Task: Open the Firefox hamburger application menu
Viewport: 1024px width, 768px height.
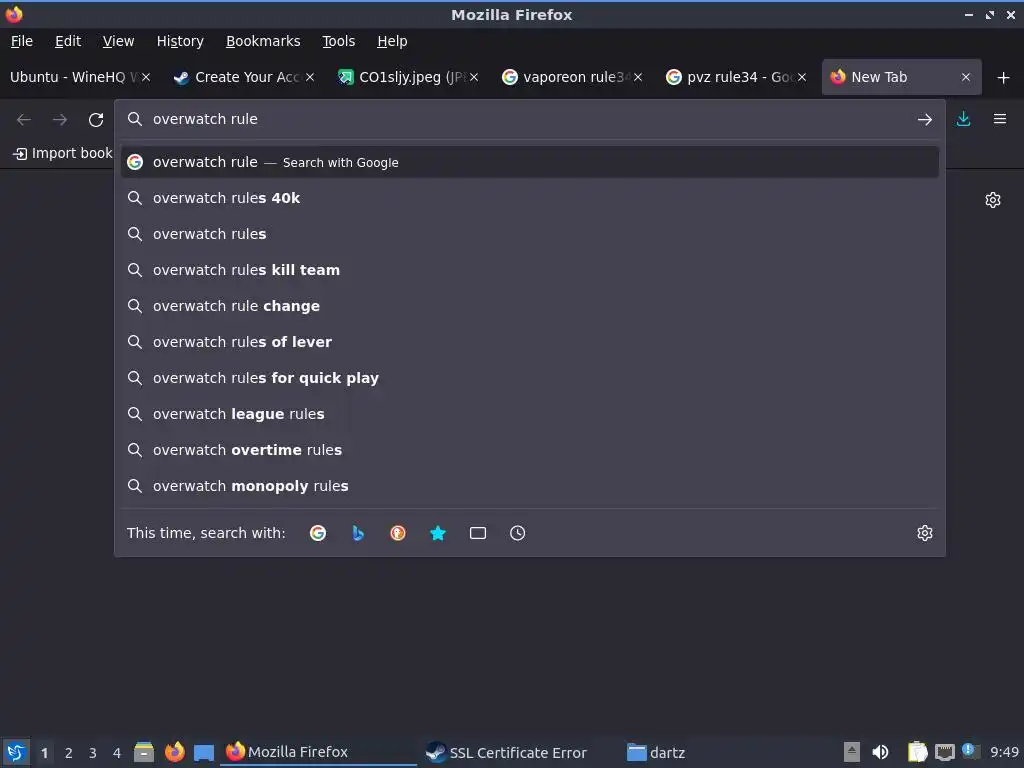Action: [1000, 119]
